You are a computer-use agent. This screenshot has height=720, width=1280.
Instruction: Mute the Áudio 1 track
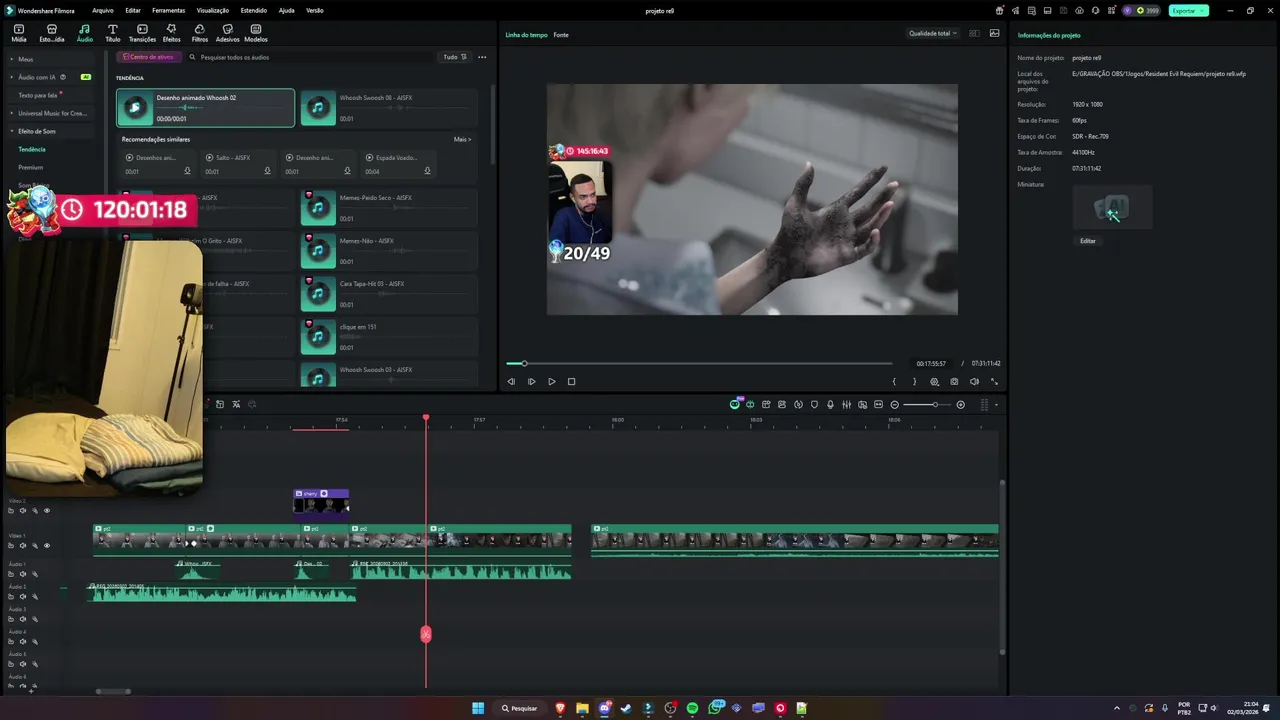[x=23, y=574]
